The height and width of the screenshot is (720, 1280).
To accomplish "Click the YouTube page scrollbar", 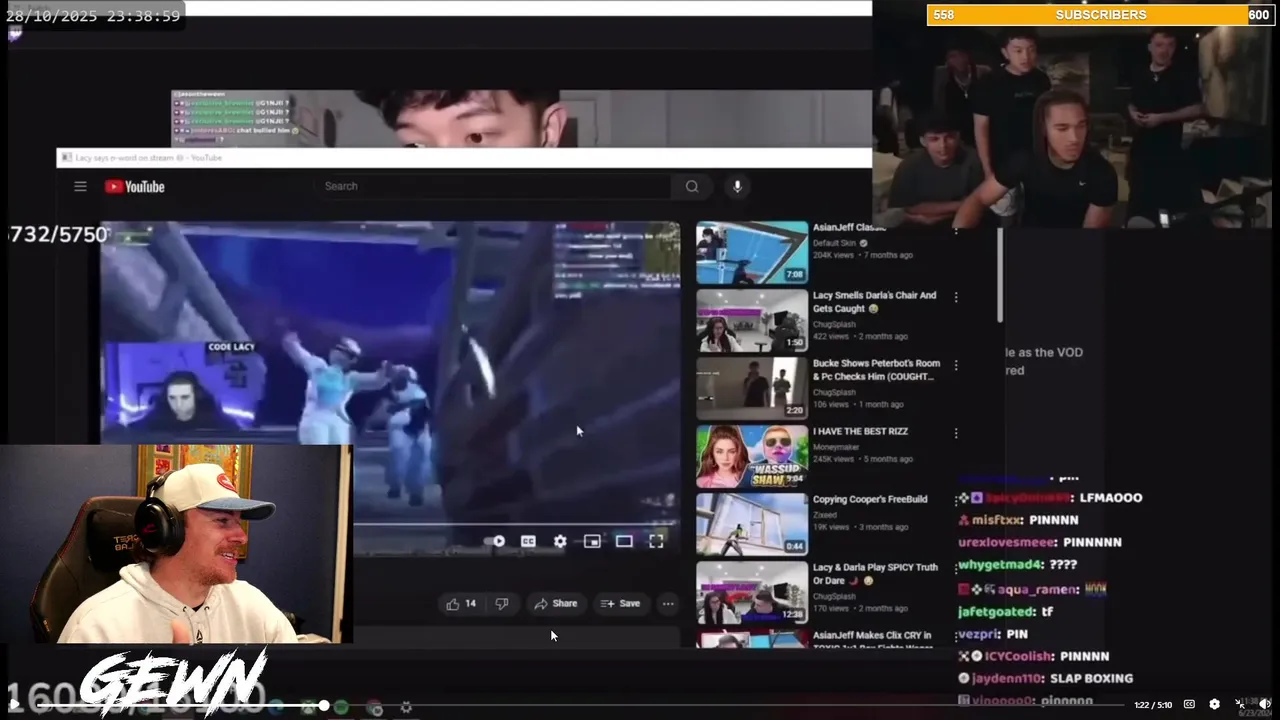I will [1000, 275].
